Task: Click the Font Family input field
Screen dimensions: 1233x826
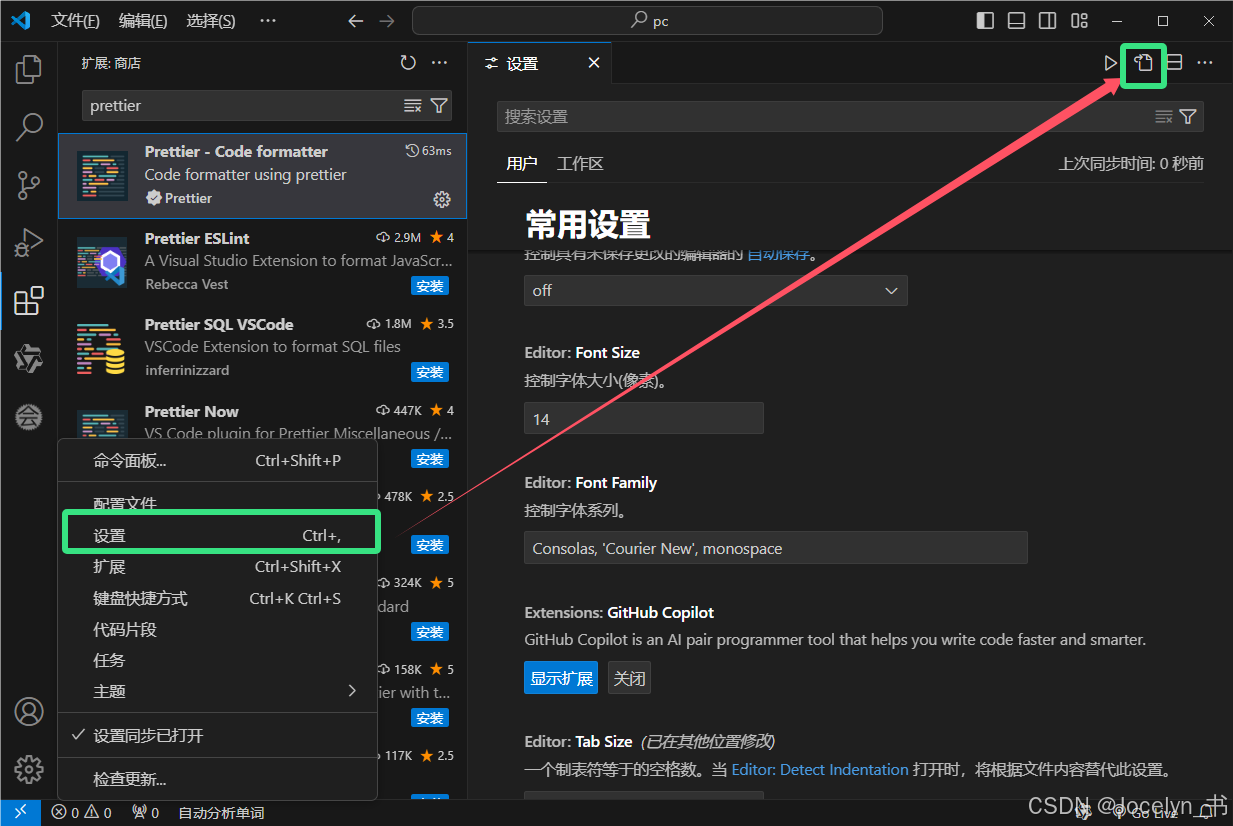Action: pyautogui.click(x=776, y=548)
